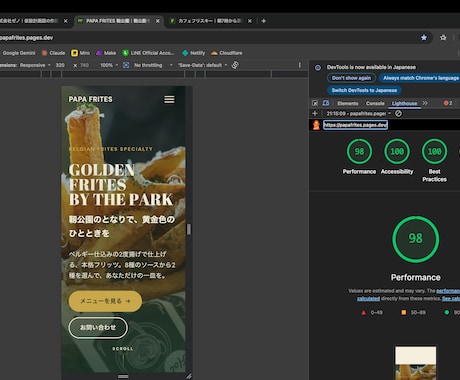This screenshot has height=380, width=460.
Task: Open the No throttling dropdown
Action: 153,65
